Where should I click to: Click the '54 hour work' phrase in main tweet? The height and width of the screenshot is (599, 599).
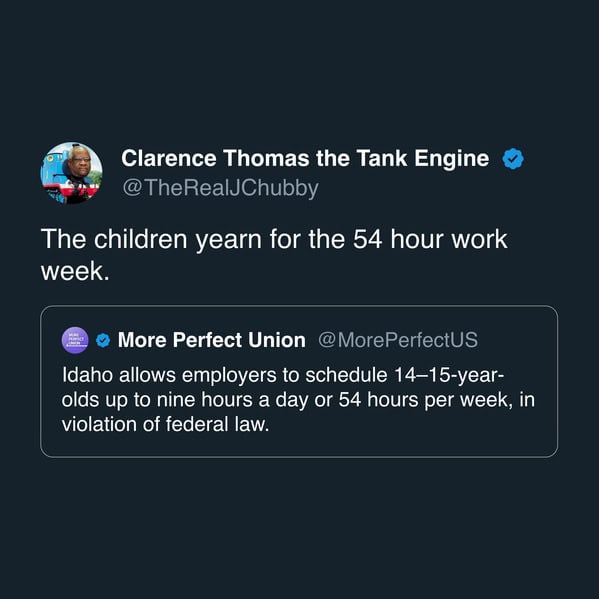[x=430, y=240]
